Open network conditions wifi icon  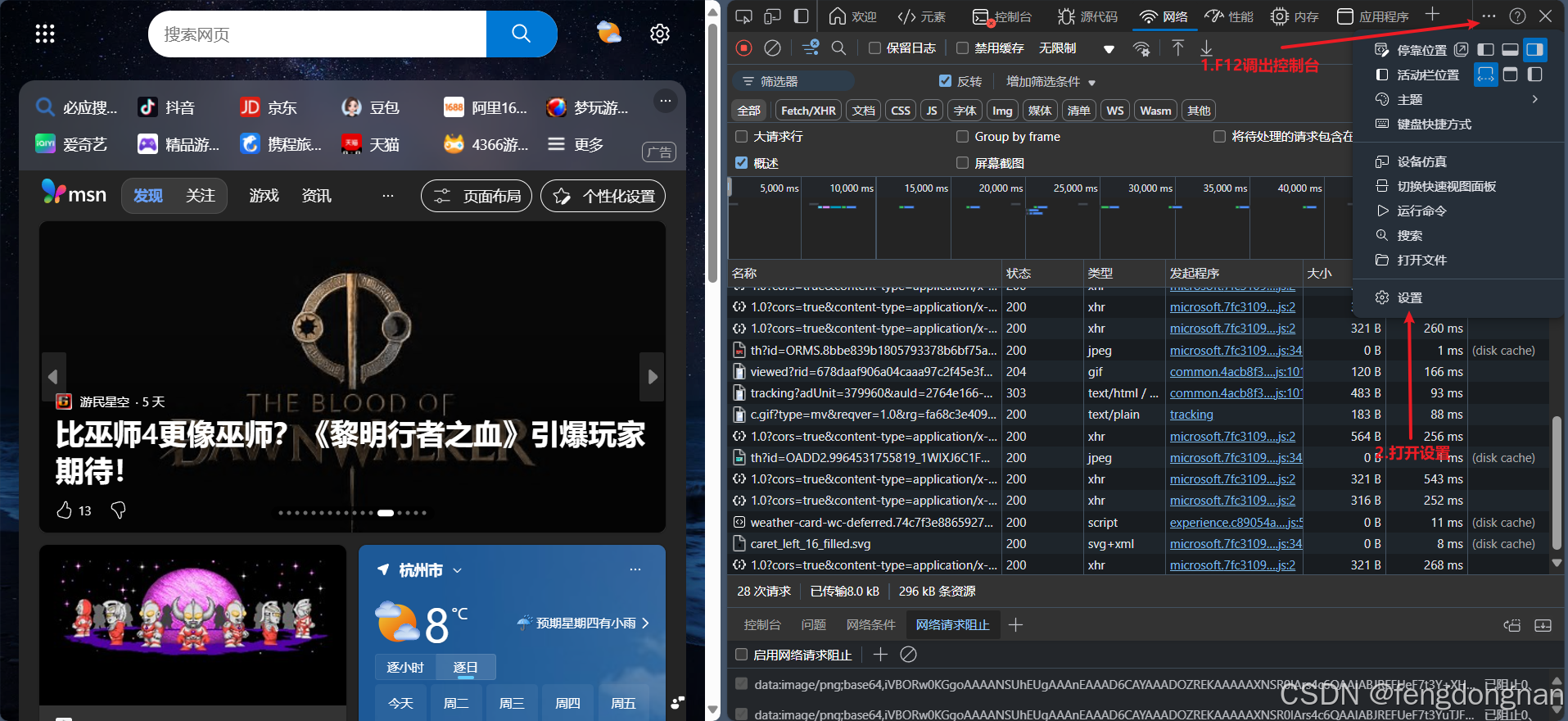(x=1141, y=48)
